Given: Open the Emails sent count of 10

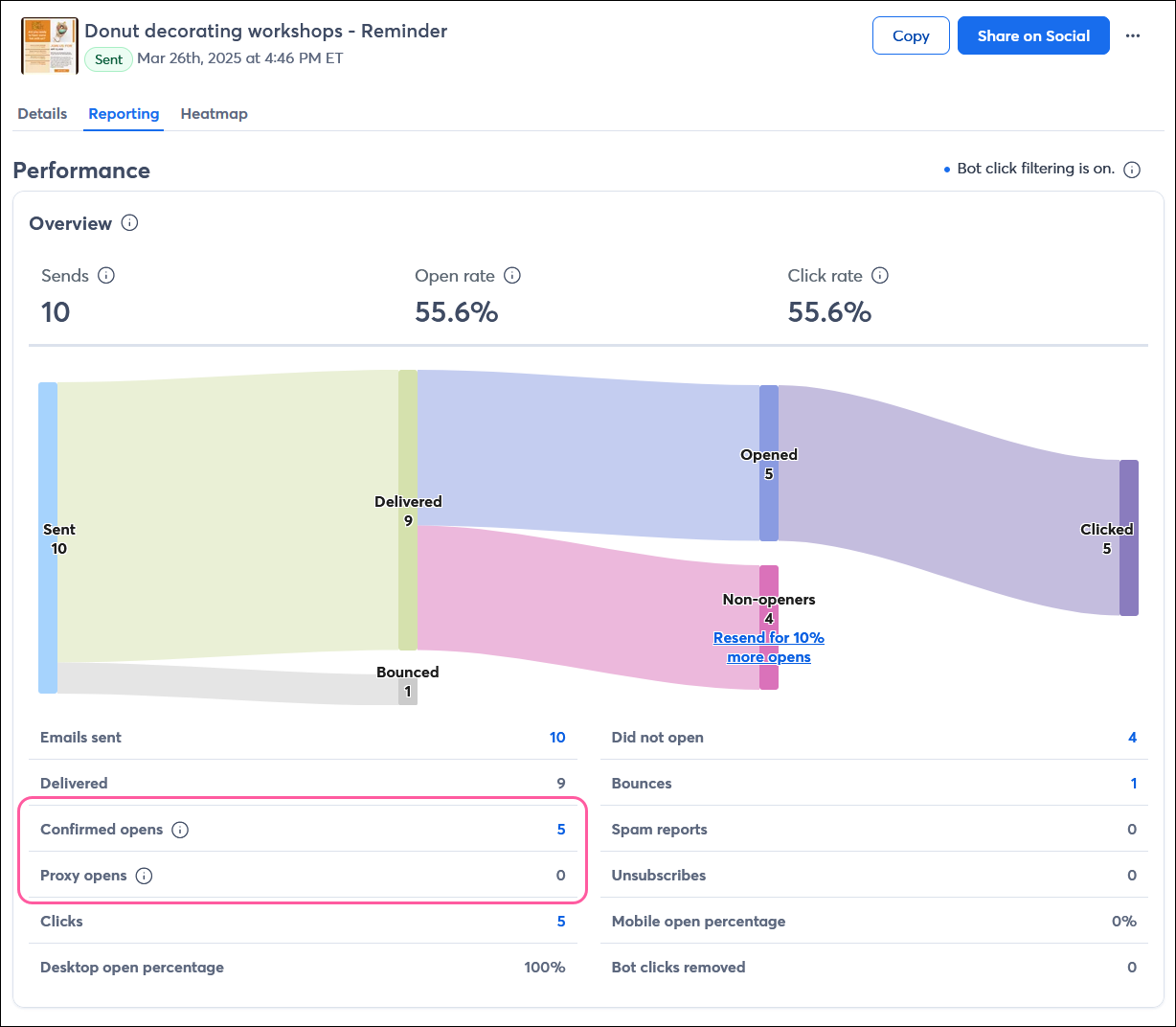Looking at the screenshot, I should click(x=557, y=738).
